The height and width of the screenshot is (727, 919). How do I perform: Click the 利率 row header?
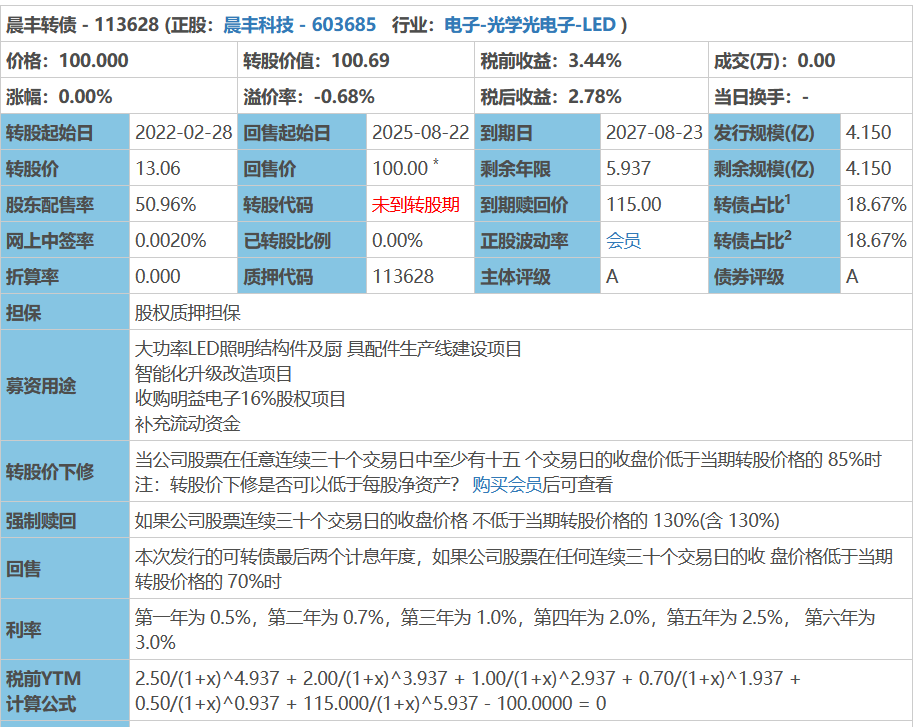point(65,629)
